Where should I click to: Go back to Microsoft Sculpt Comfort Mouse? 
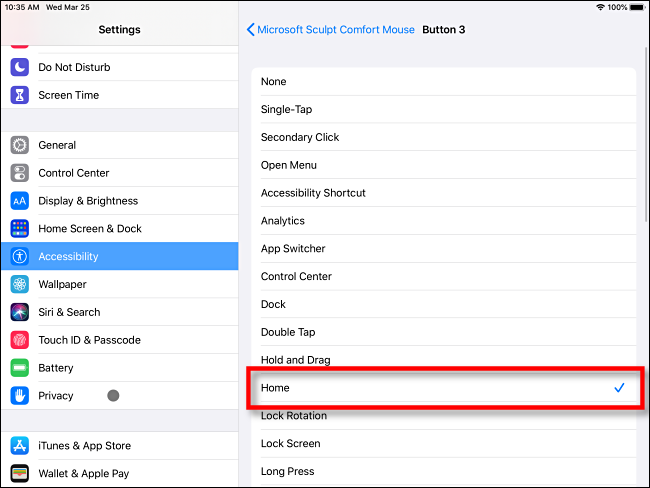[331, 30]
